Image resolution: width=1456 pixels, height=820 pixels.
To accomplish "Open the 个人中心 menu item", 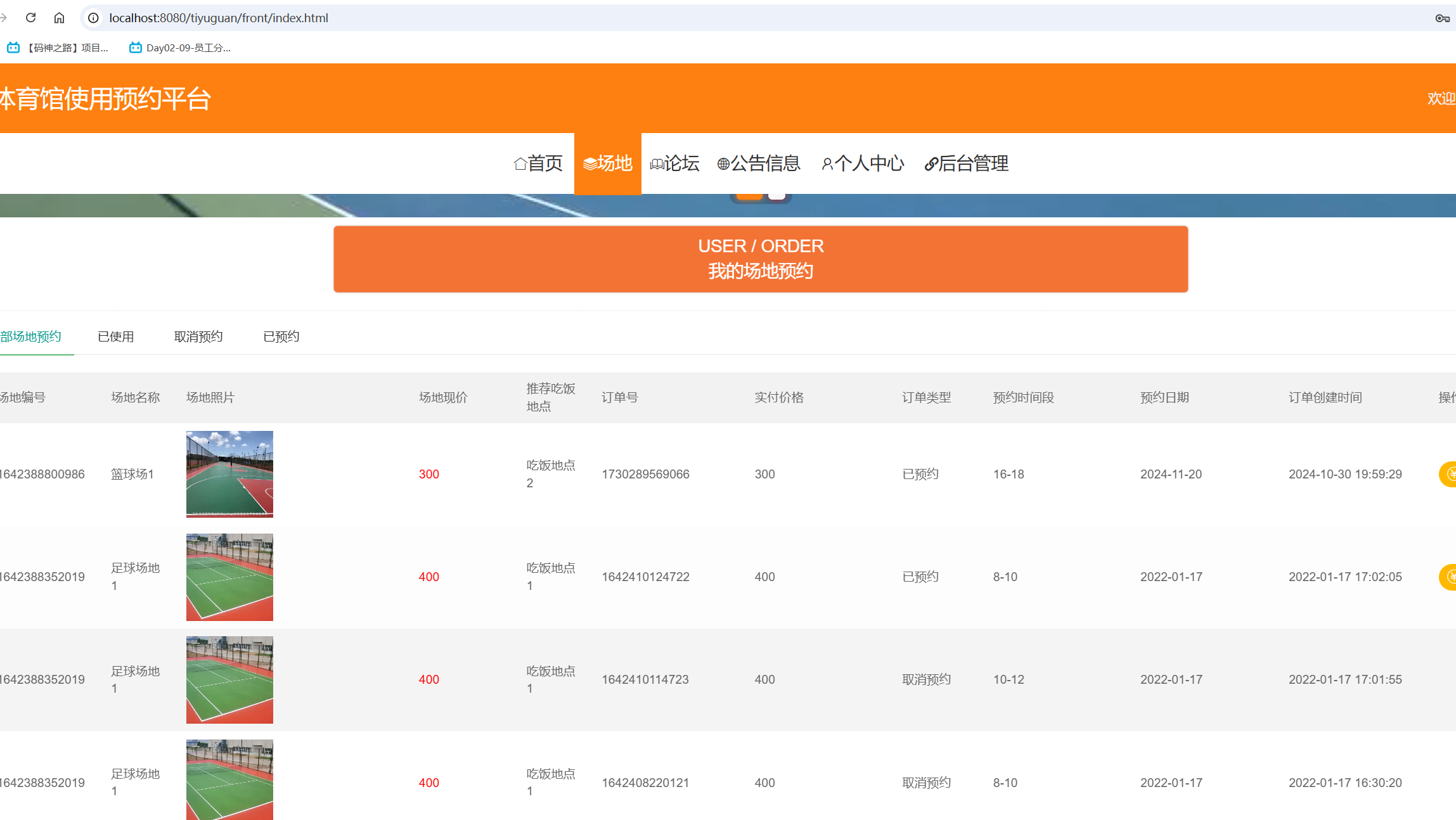I will point(863,163).
